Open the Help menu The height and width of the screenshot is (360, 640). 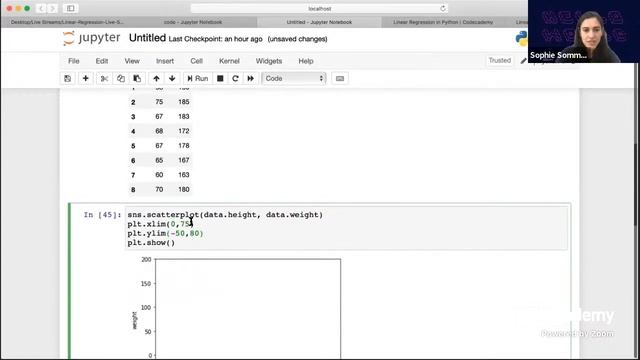click(306, 61)
